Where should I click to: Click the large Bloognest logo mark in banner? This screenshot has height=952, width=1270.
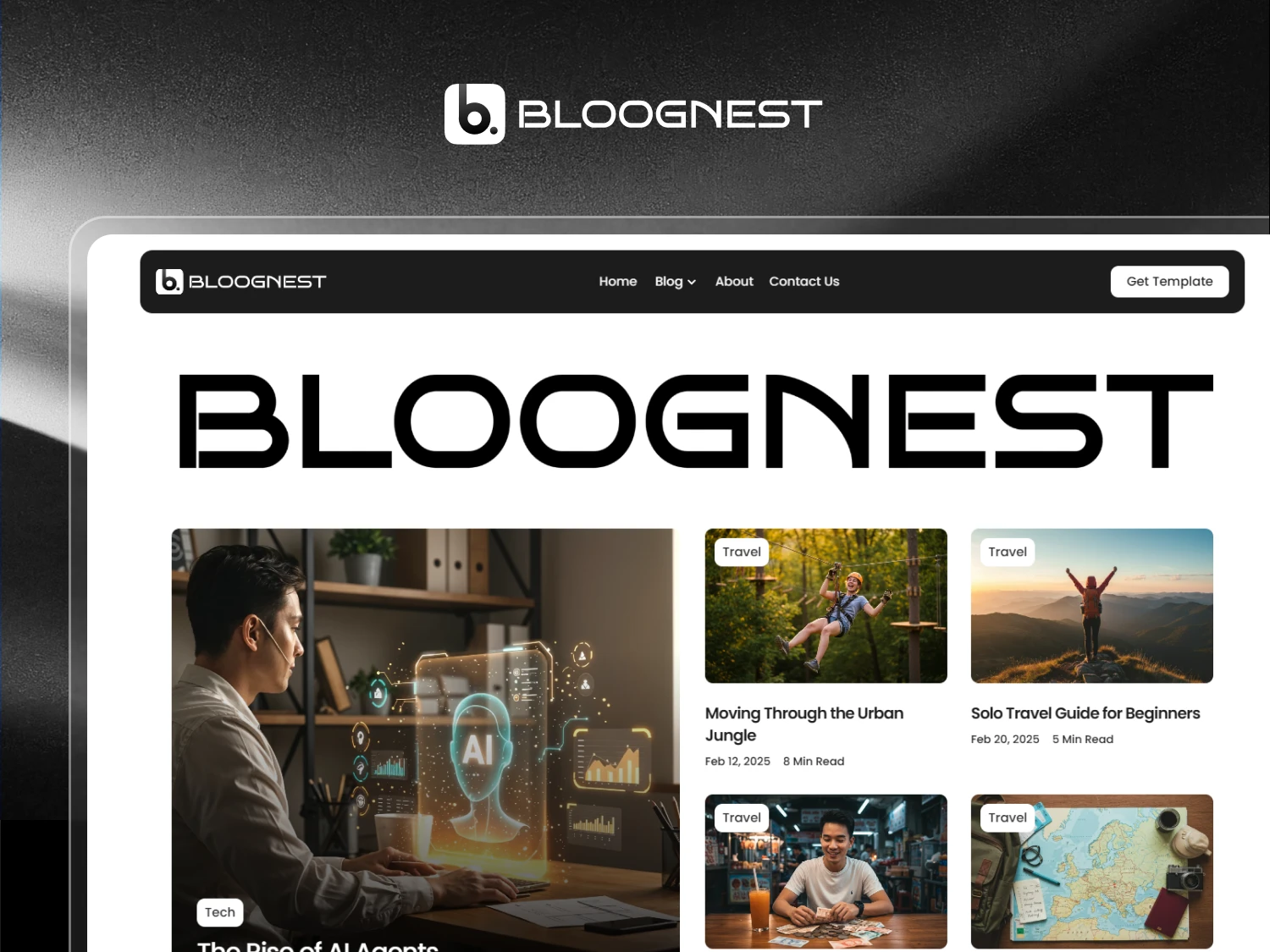tap(475, 113)
